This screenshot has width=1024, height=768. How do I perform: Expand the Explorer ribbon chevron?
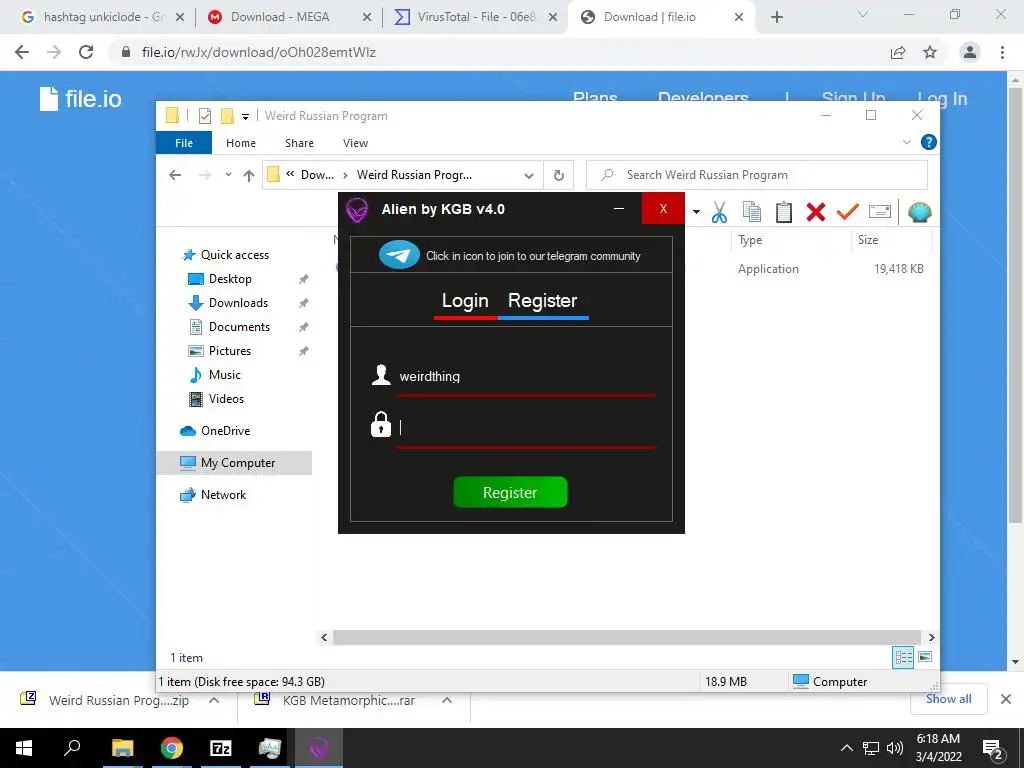pos(906,142)
